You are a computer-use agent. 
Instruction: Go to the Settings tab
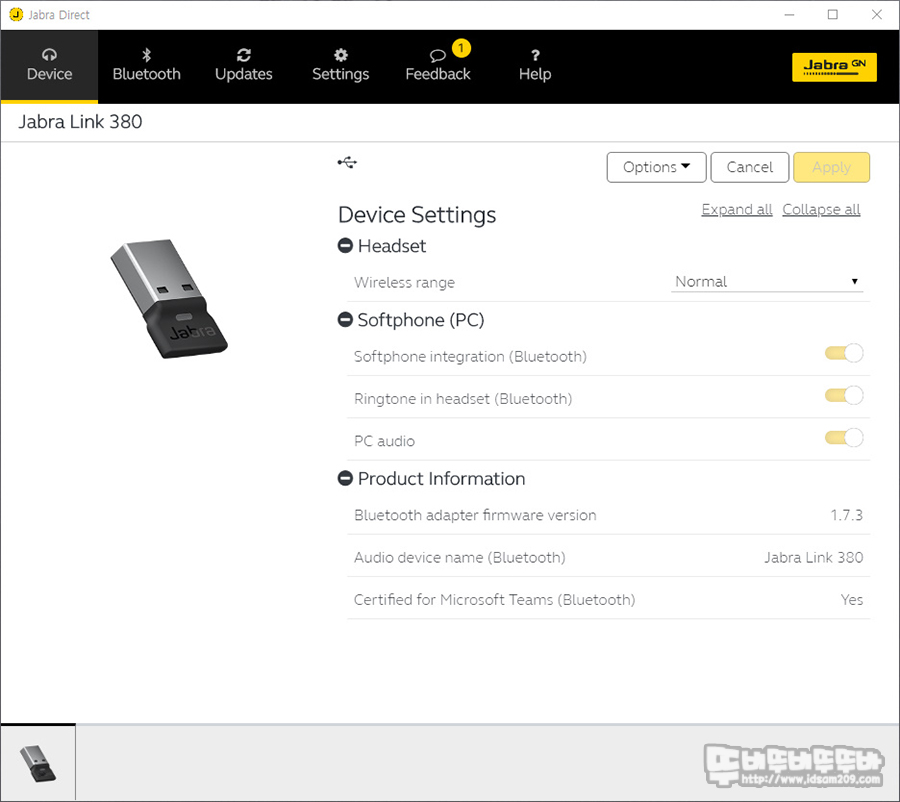point(340,66)
